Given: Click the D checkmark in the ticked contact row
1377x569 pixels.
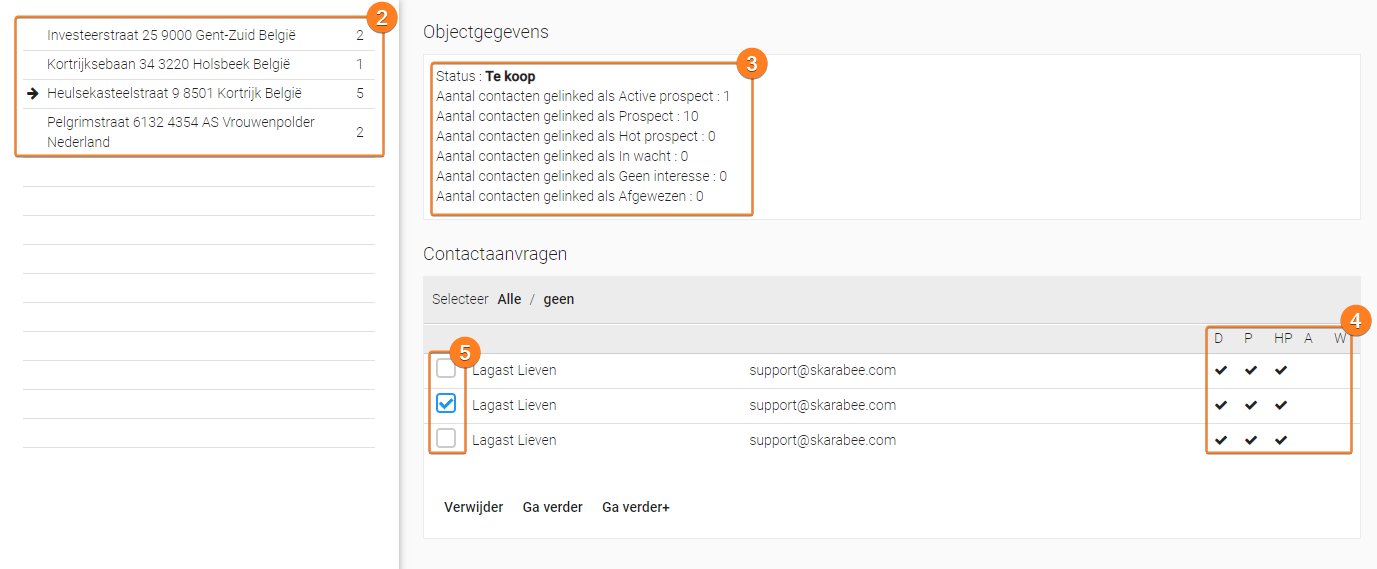Looking at the screenshot, I should (1220, 406).
